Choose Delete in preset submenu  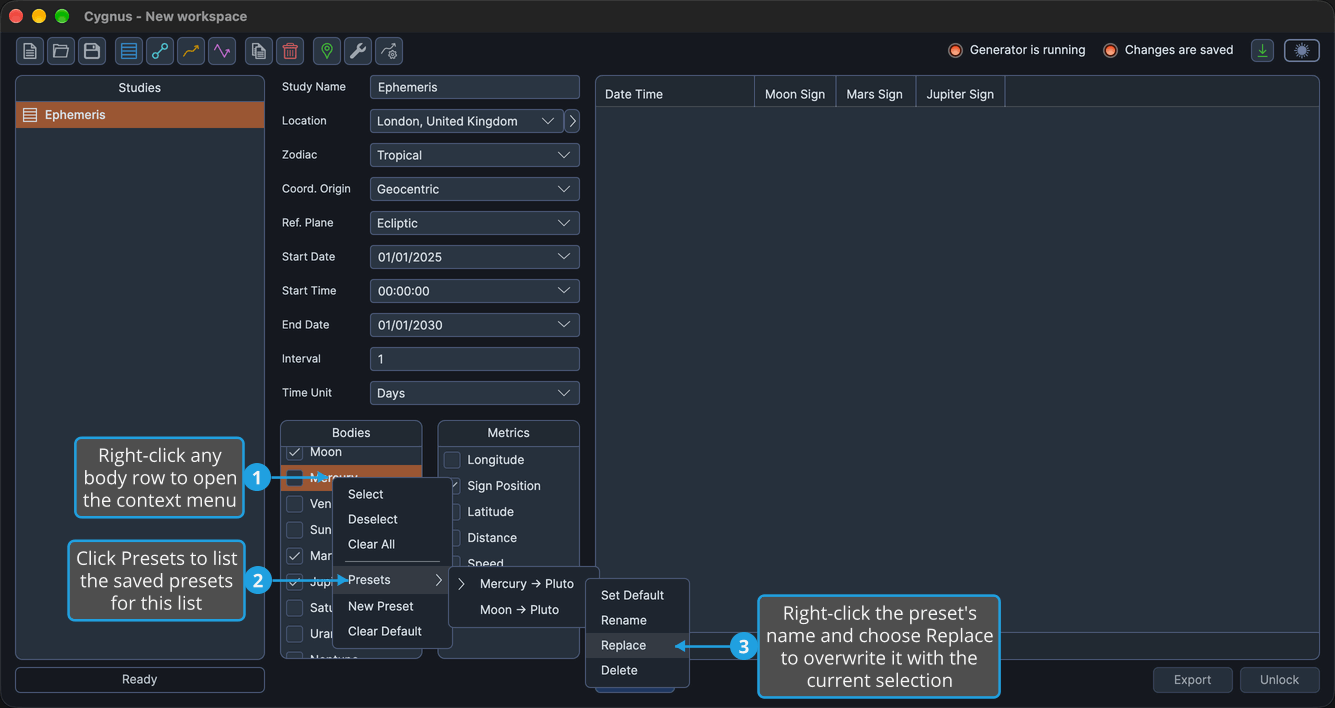click(637, 670)
